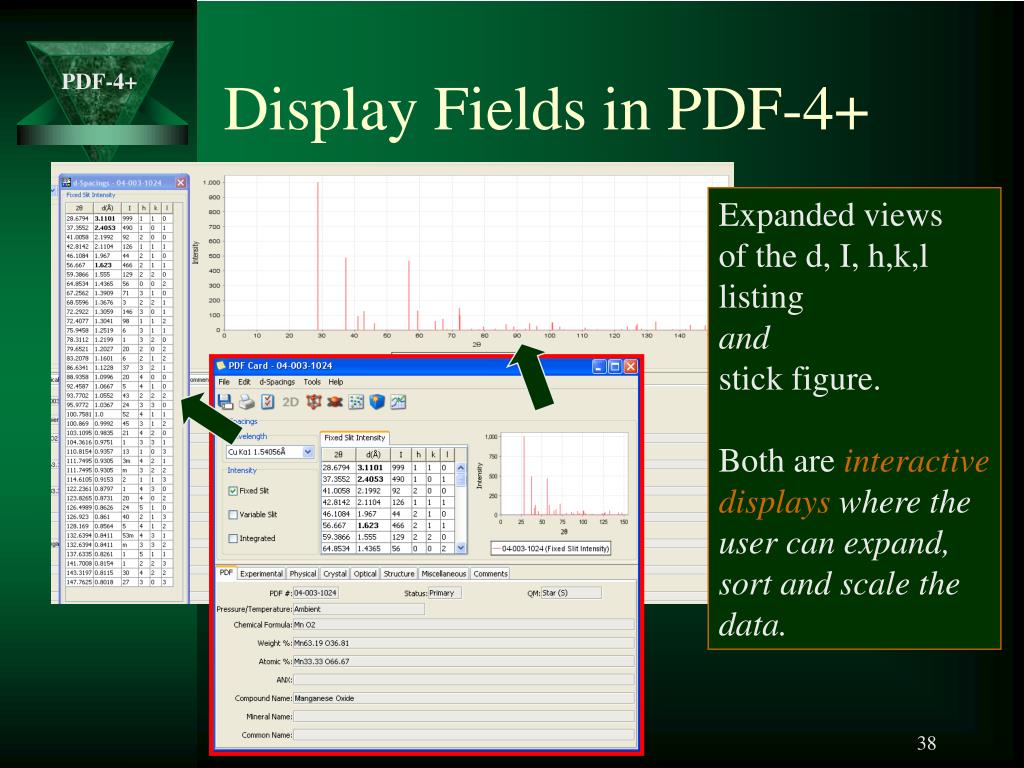The image size is (1024, 768).
Task: Open the d-Spacings menu
Action: click(277, 382)
